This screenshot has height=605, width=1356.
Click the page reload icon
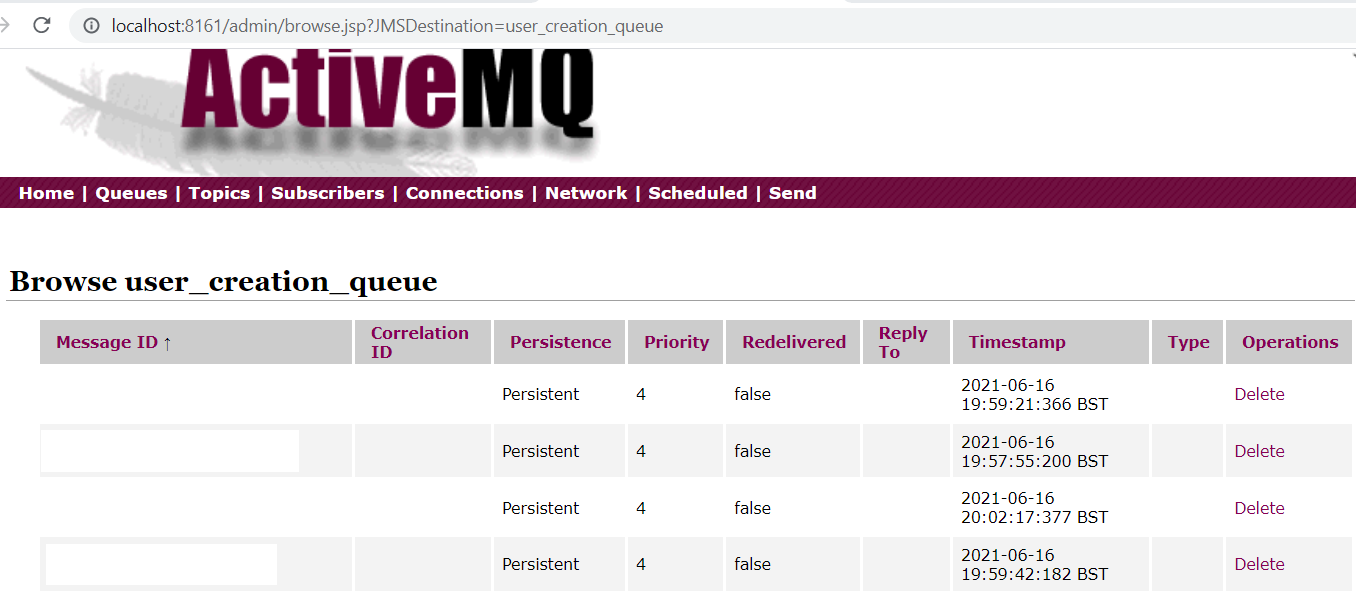pos(41,25)
